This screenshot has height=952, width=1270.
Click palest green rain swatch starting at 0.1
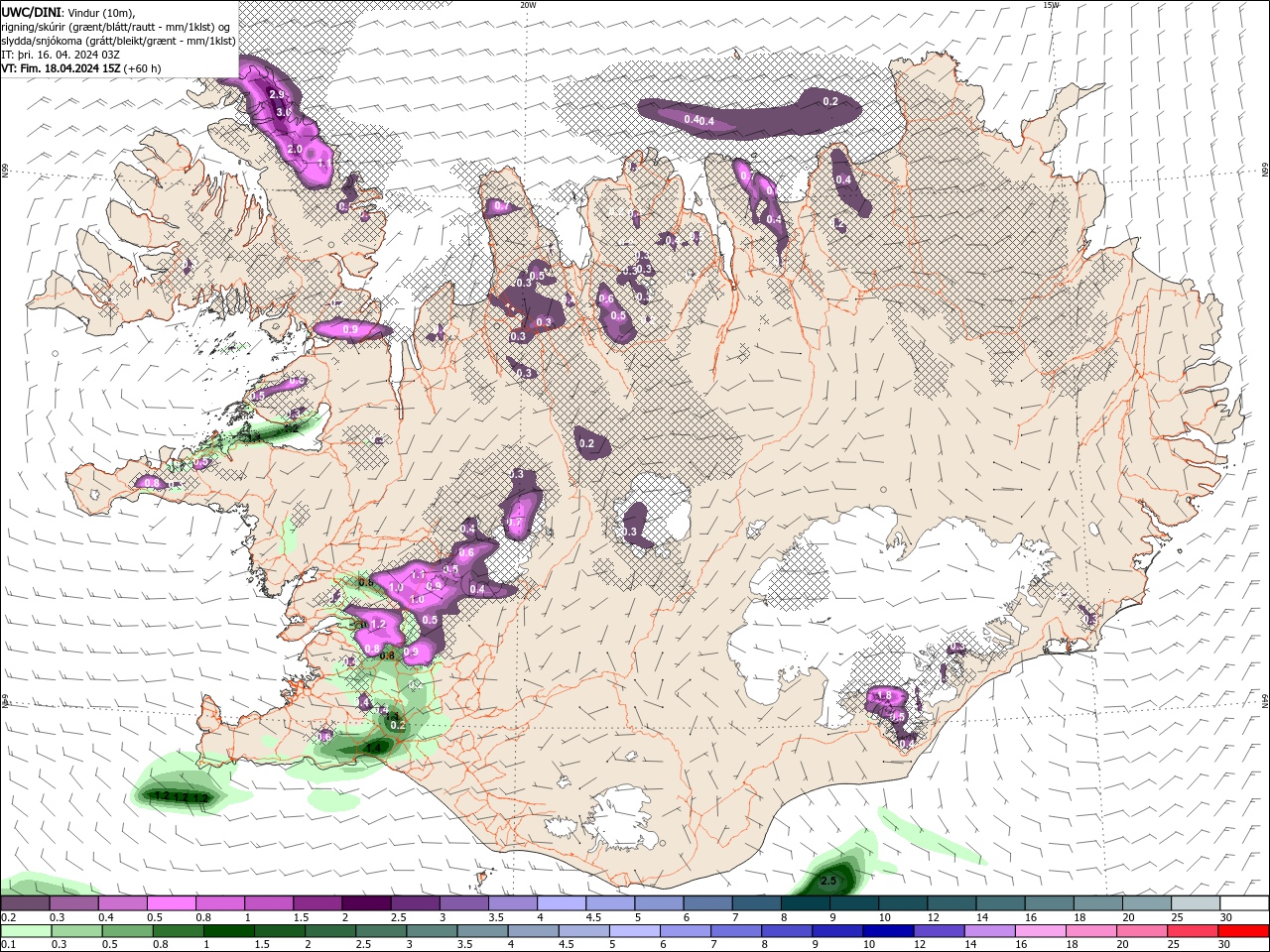coord(25,931)
